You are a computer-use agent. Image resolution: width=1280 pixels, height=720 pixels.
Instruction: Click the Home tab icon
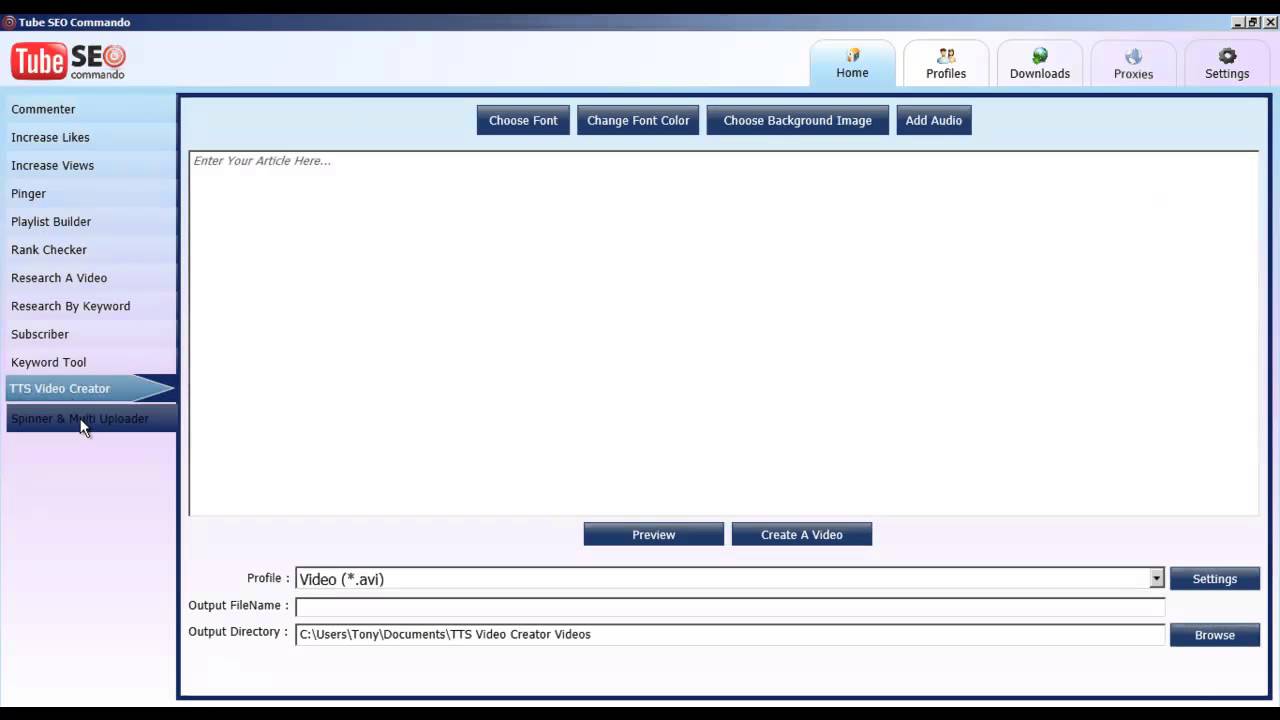click(x=852, y=55)
